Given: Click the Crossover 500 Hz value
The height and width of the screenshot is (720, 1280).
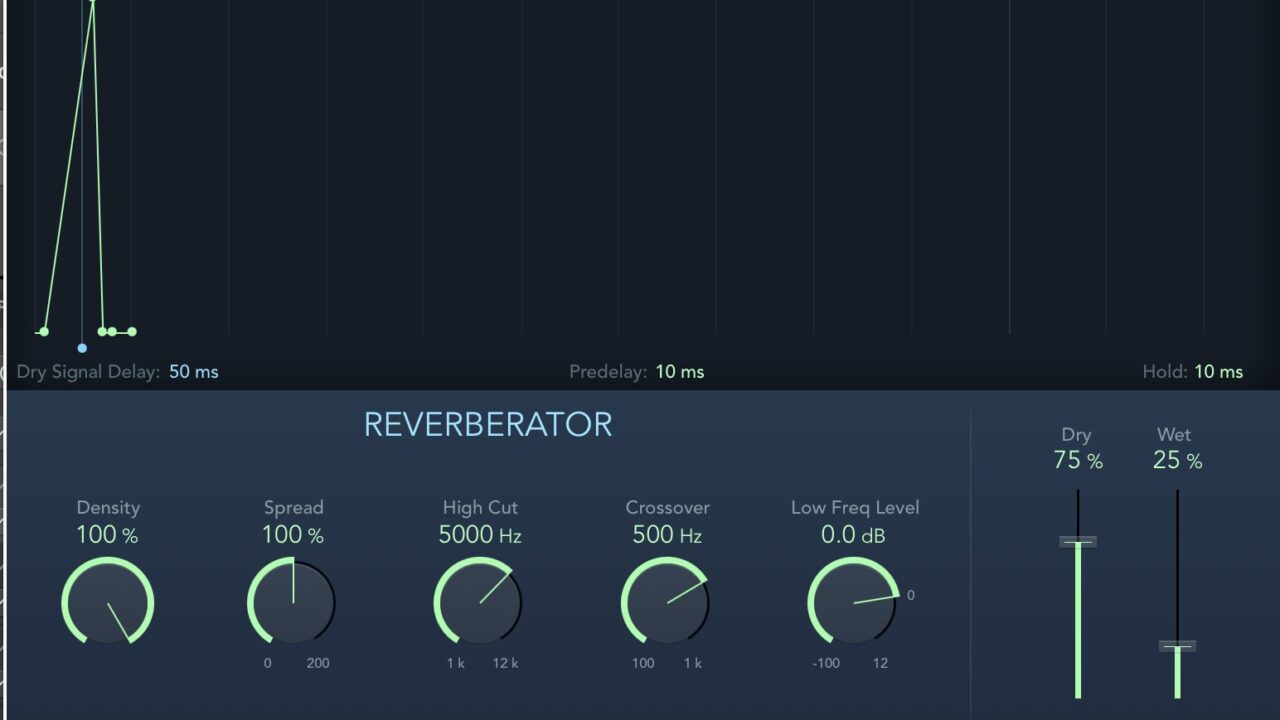Looking at the screenshot, I should point(667,535).
